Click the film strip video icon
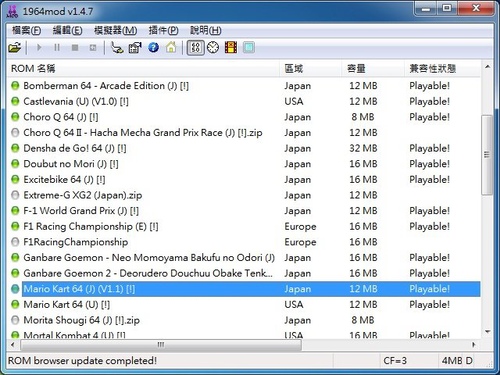Screen dimensions: 500x375 click(231, 48)
